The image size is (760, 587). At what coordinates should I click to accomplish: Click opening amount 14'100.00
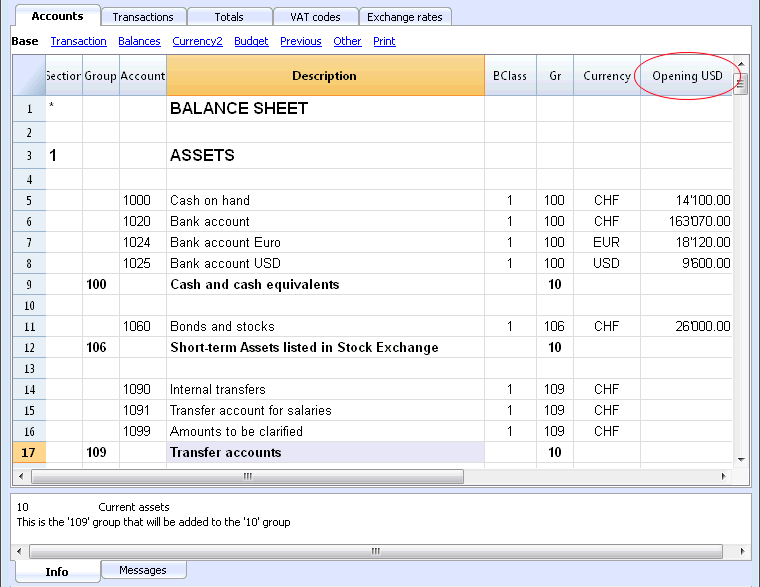[686, 200]
